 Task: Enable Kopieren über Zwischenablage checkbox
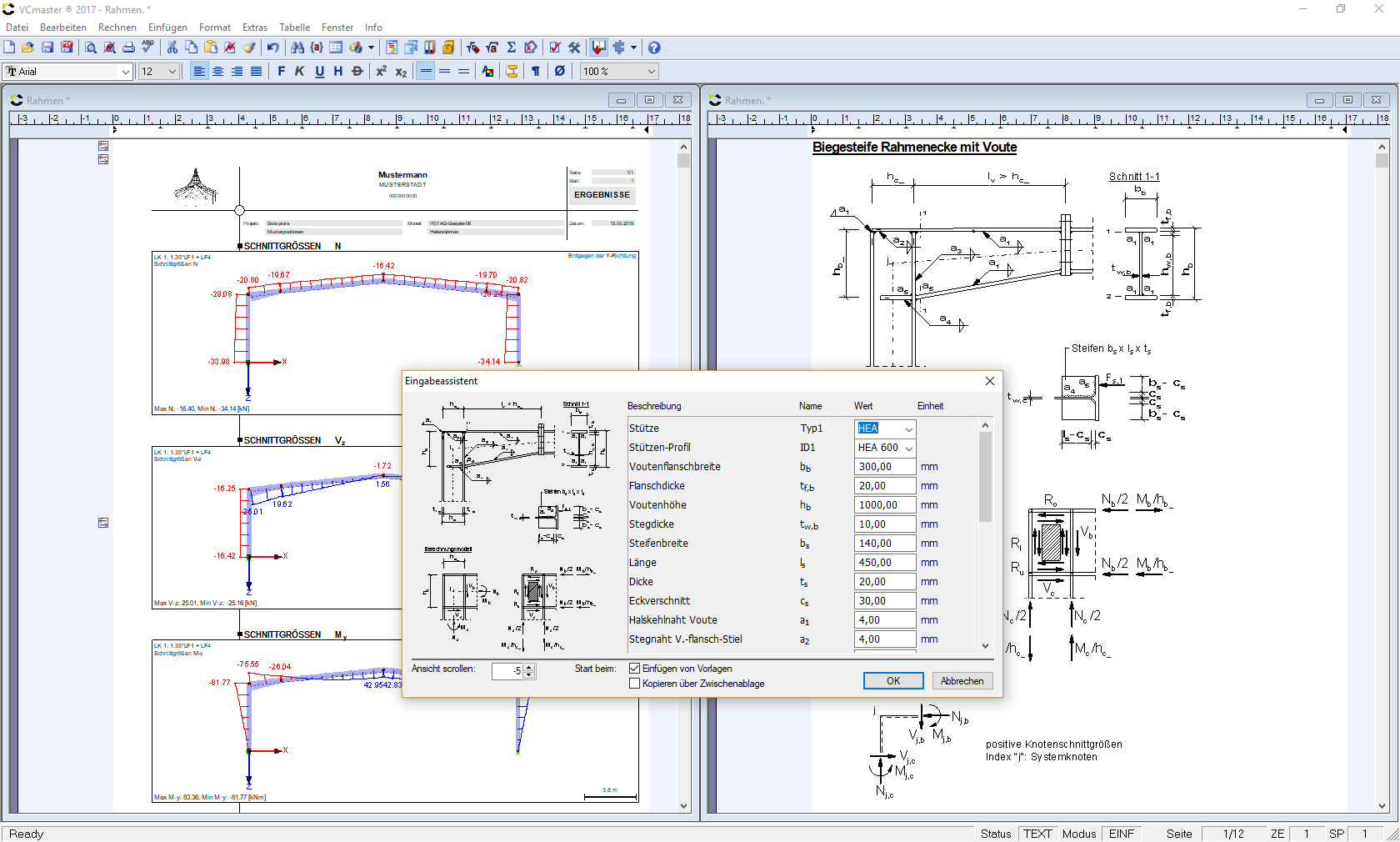tap(635, 684)
